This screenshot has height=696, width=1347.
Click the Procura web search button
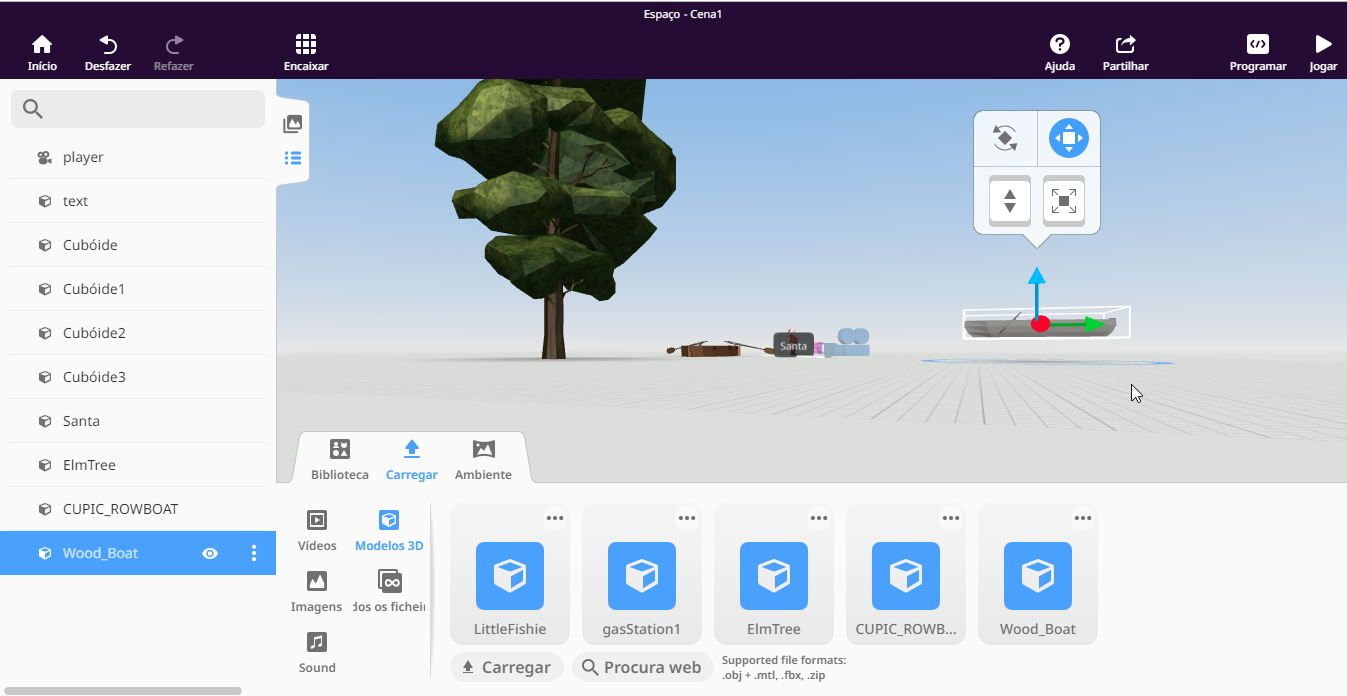(642, 667)
